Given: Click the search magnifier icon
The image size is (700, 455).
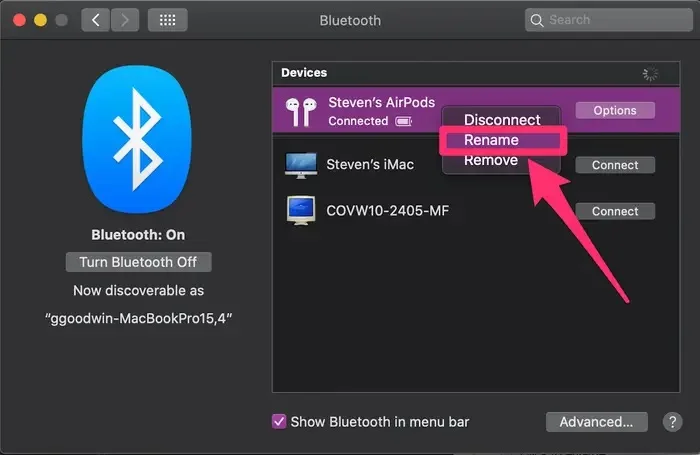Looking at the screenshot, I should [538, 20].
